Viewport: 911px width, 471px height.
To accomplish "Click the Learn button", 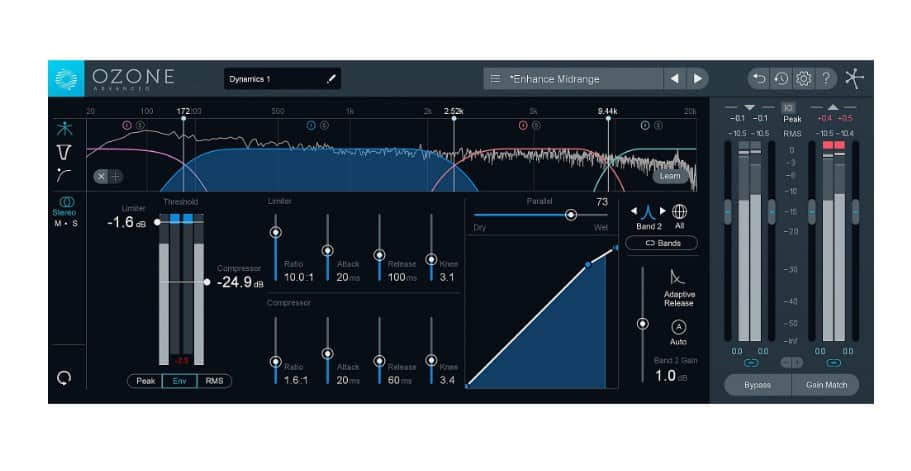I will tap(670, 176).
